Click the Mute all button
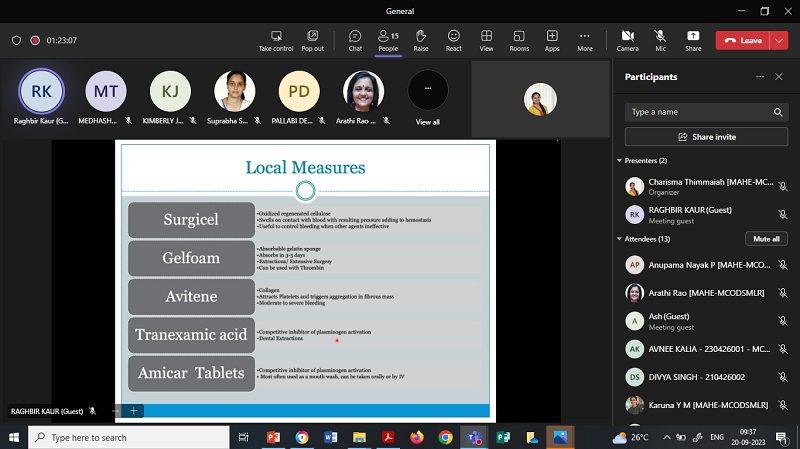Screen dimensions: 800x449 pos(766,239)
